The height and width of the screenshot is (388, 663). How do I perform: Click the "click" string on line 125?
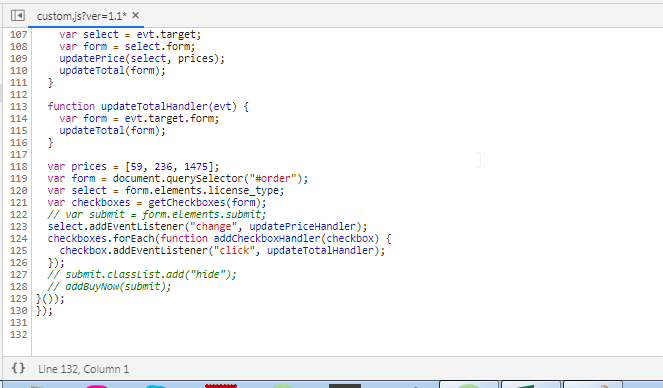coord(232,251)
